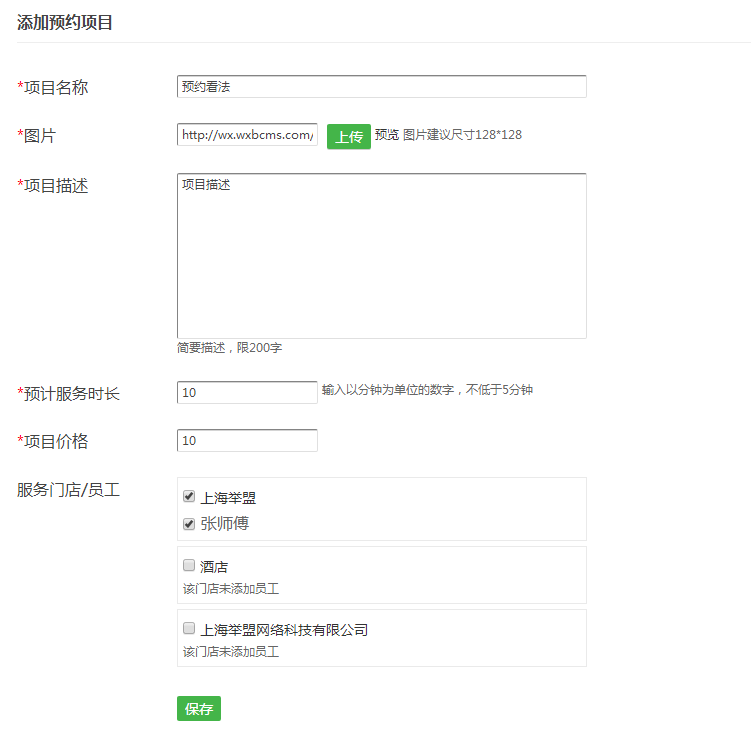
Task: Click the 添加预约项目 page heading
Action: tap(65, 23)
